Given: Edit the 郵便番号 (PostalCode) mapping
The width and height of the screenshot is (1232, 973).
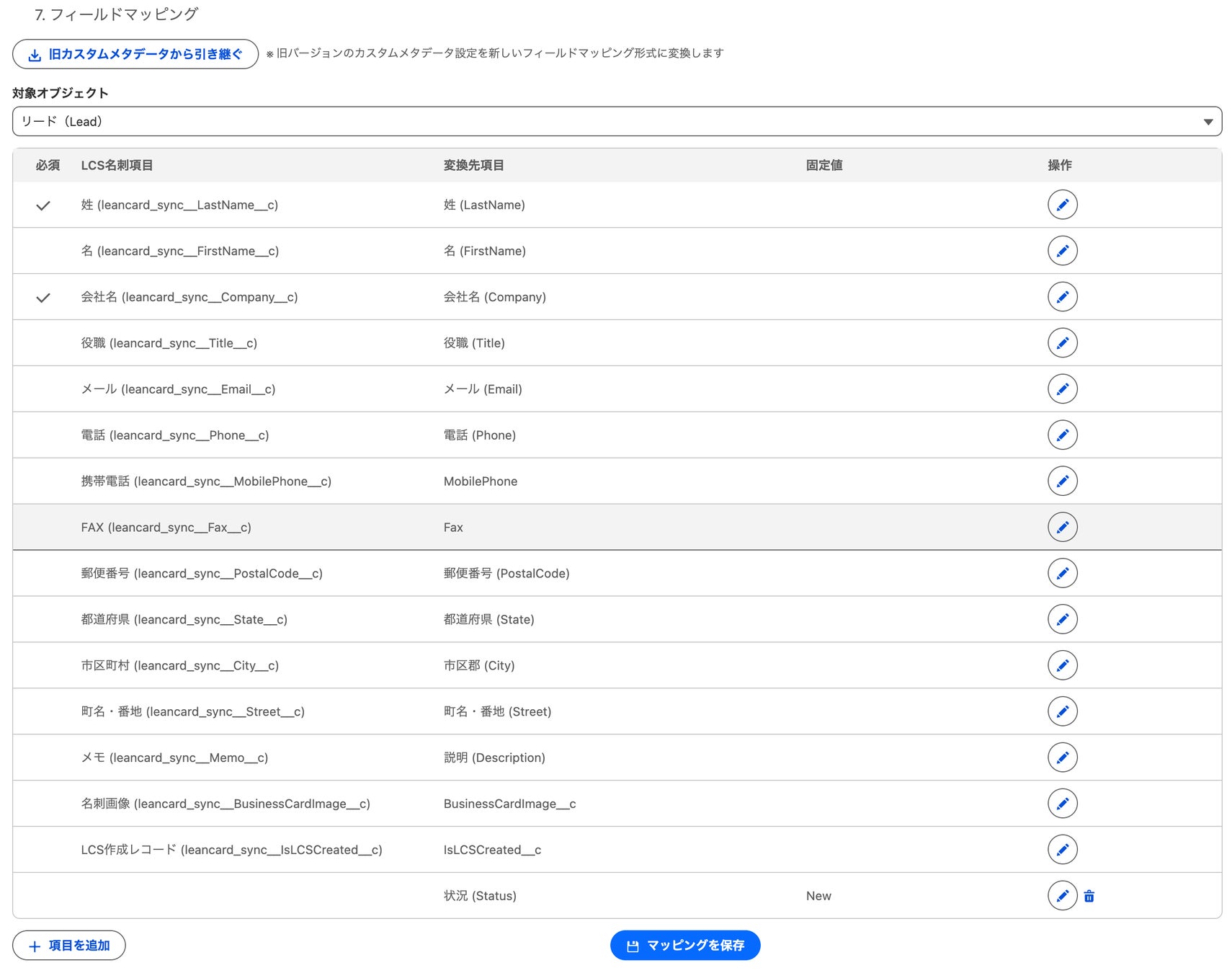Looking at the screenshot, I should tap(1062, 574).
